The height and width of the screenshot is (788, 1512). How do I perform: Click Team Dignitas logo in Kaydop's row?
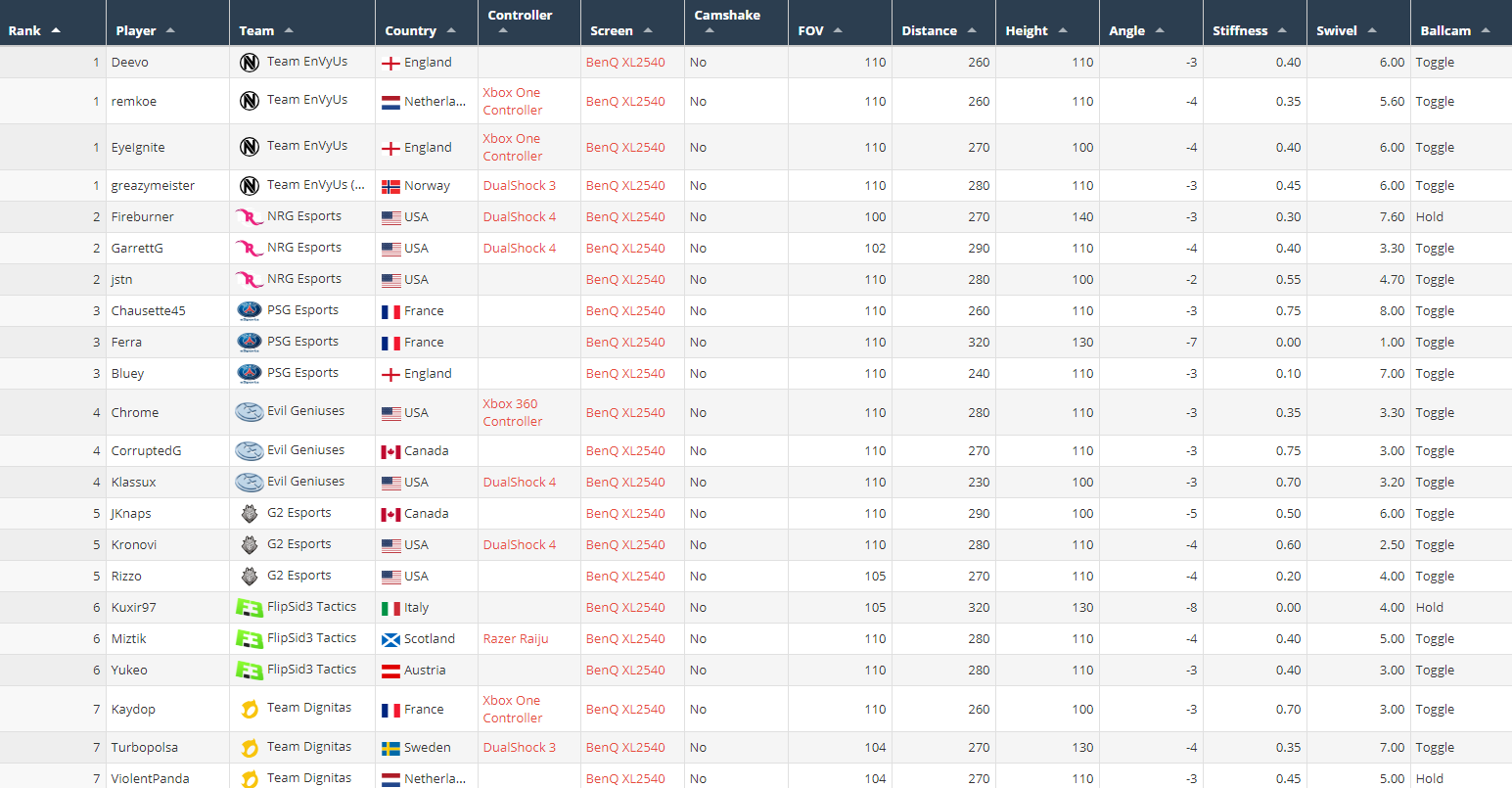coord(250,709)
